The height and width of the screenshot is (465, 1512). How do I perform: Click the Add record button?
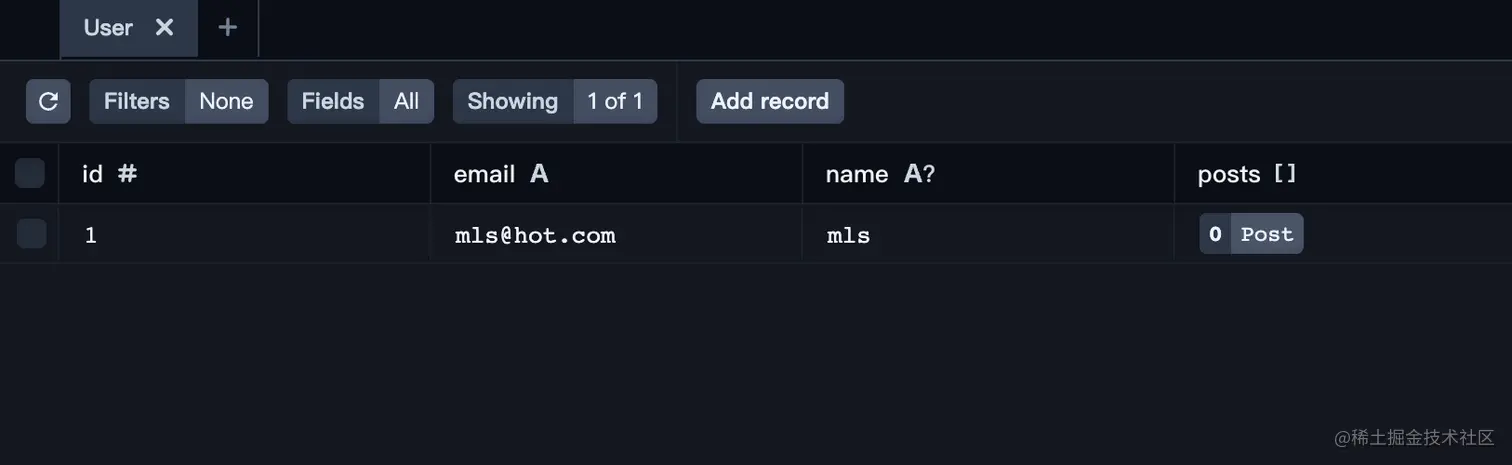click(x=769, y=102)
